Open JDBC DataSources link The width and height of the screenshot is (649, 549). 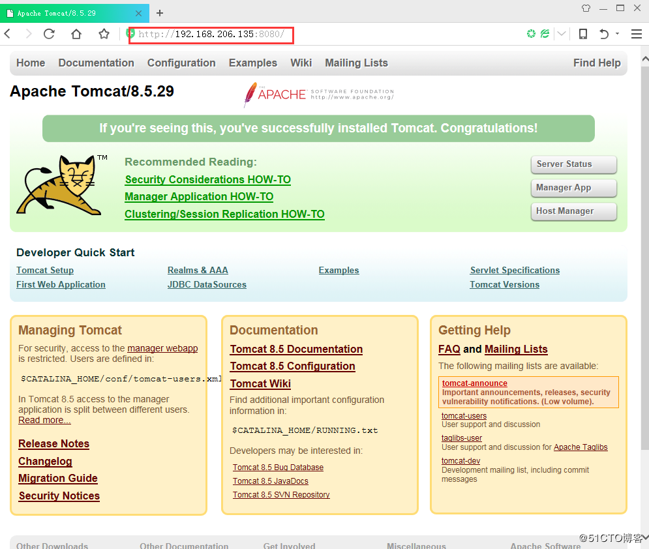point(207,285)
